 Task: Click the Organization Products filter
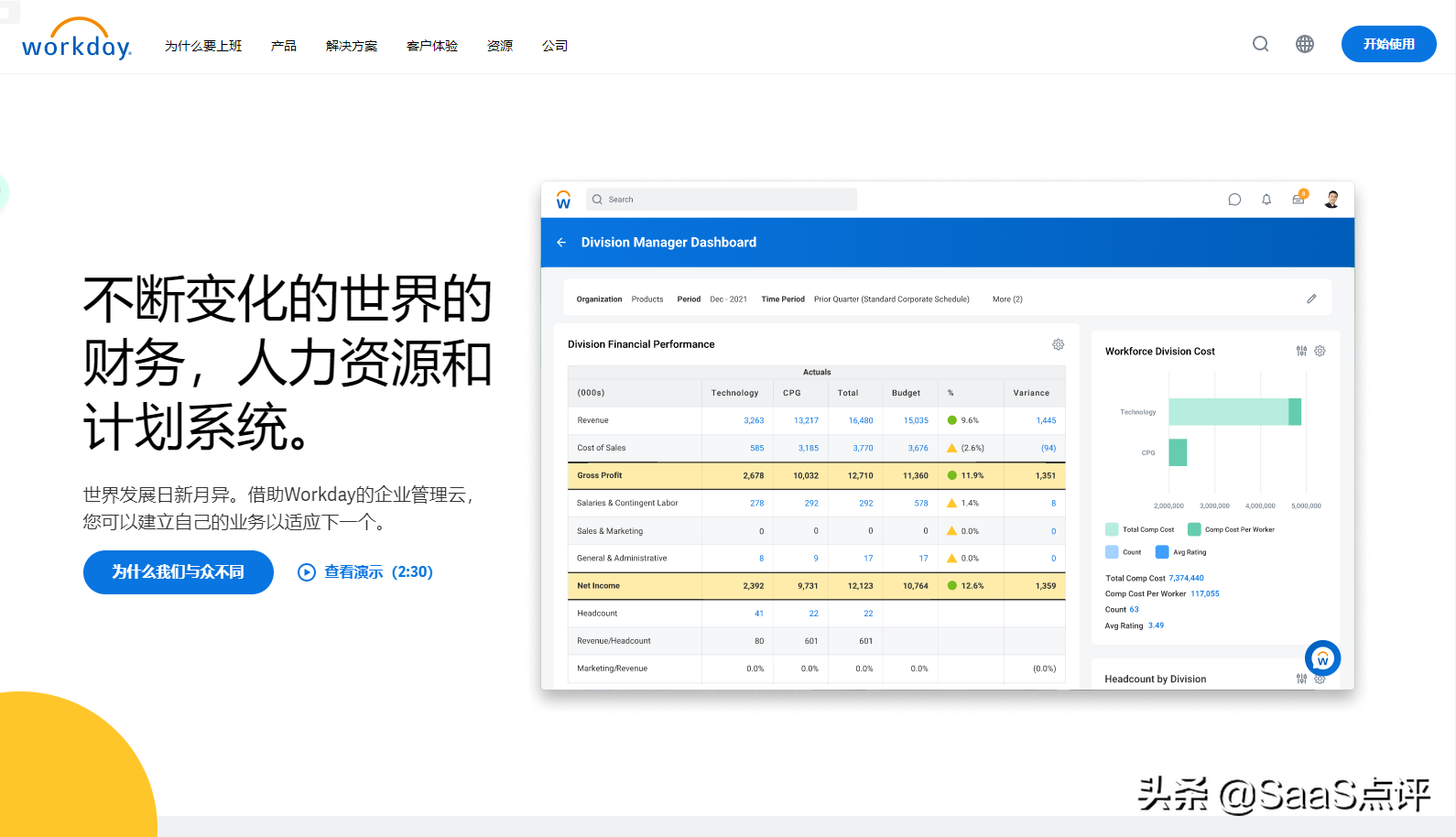coord(620,299)
